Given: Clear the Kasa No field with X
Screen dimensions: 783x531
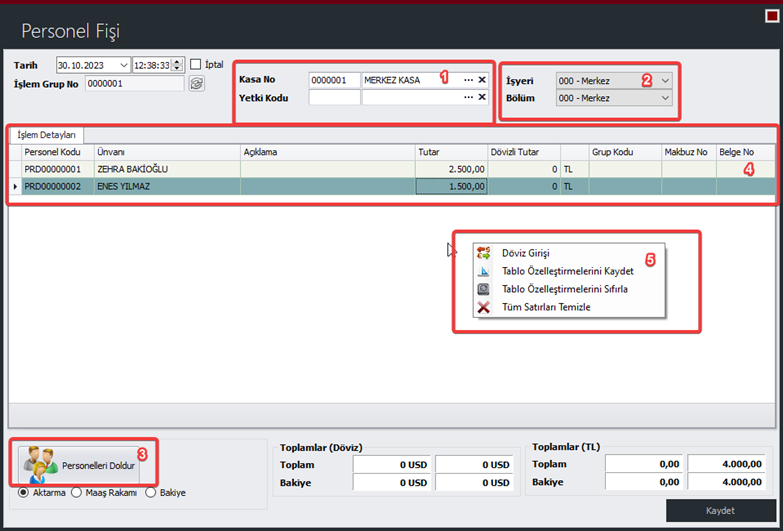Looking at the screenshot, I should (x=482, y=80).
